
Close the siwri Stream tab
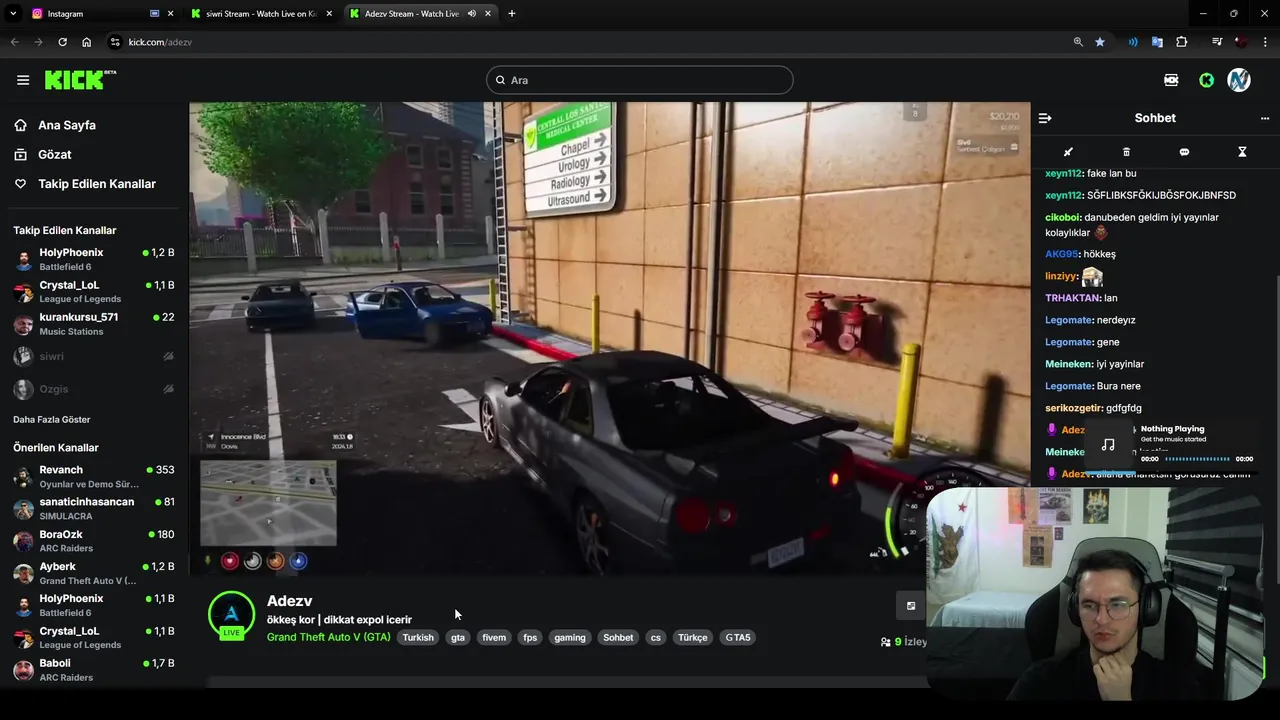click(329, 14)
